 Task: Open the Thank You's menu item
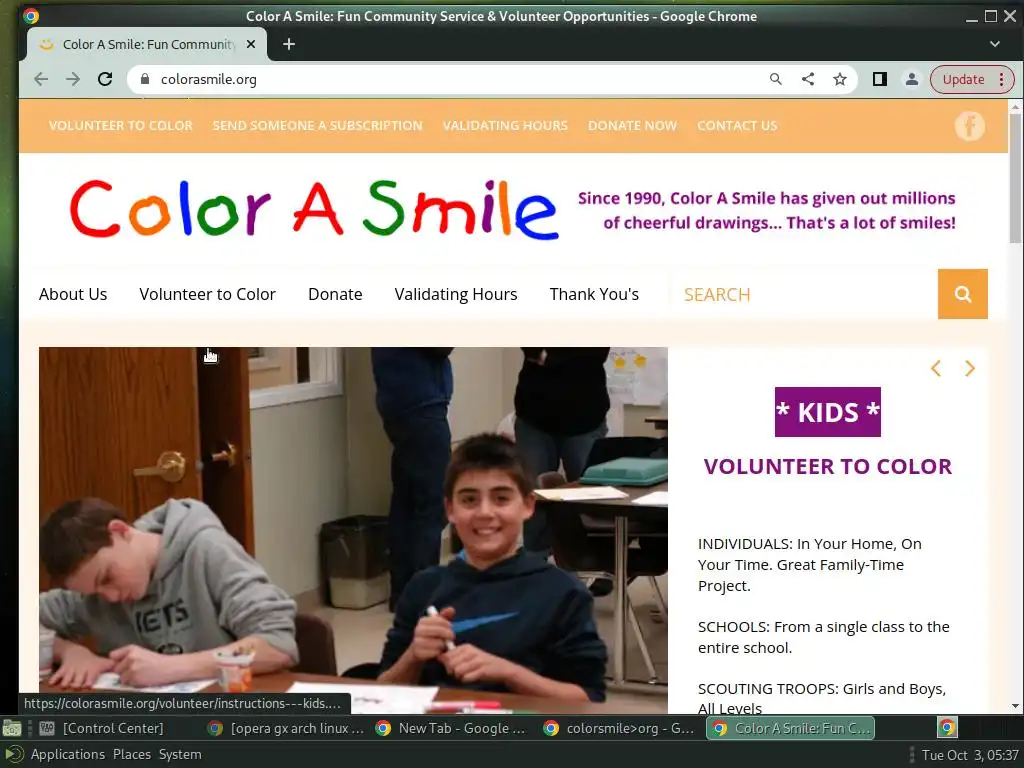[594, 295]
